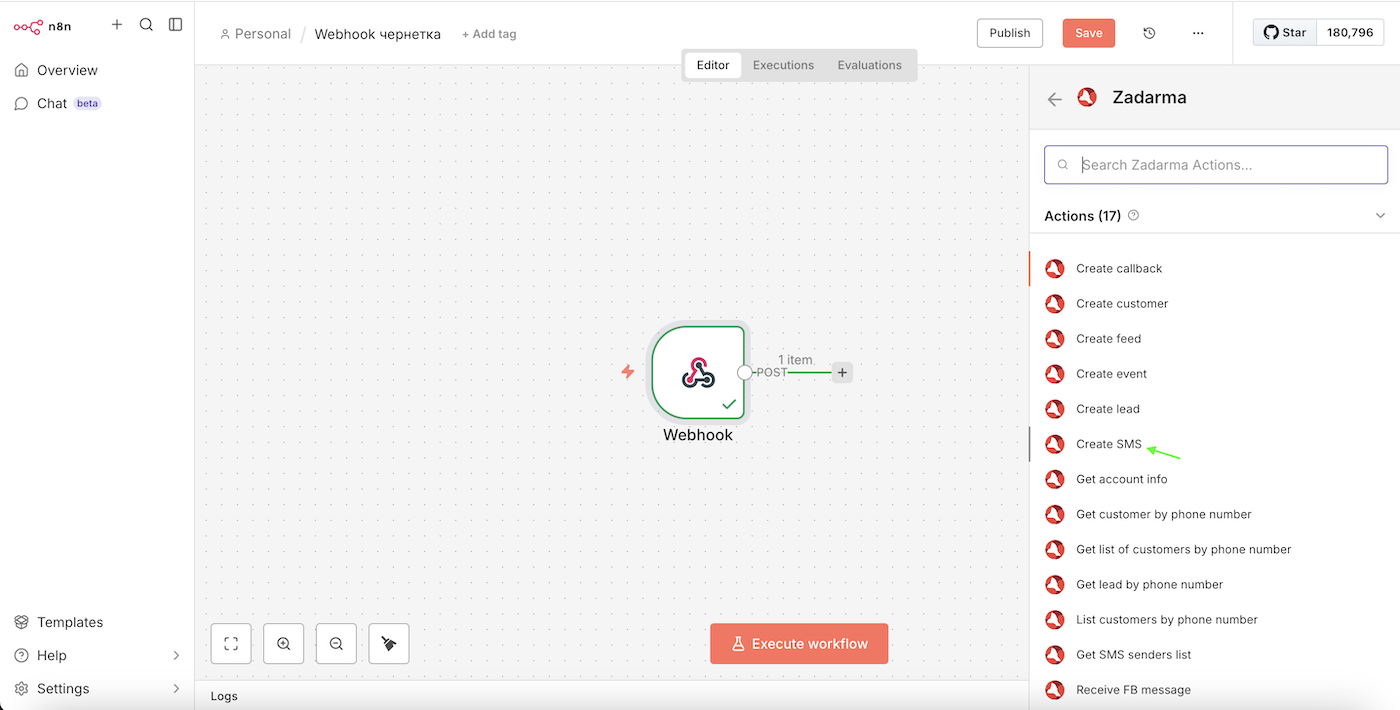Viewport: 1400px width, 710px height.
Task: Click the 180,796 star count
Action: coord(1350,32)
